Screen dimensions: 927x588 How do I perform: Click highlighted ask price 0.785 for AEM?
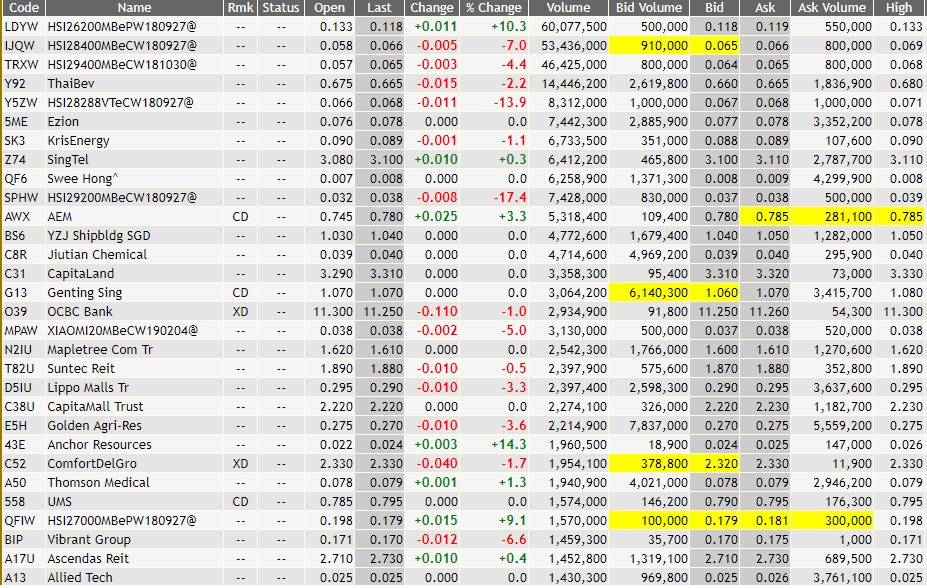[x=772, y=216]
